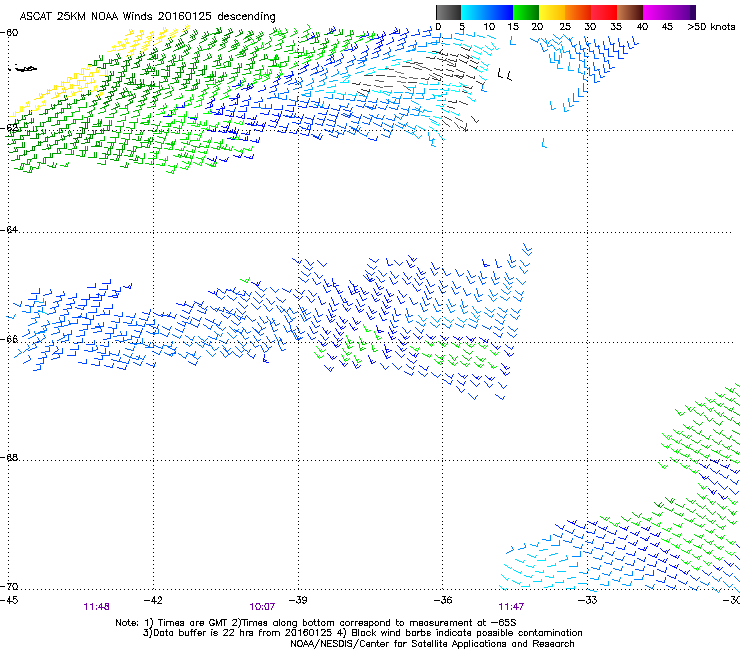Select the gray 0-5 knots color segment

(x=448, y=12)
